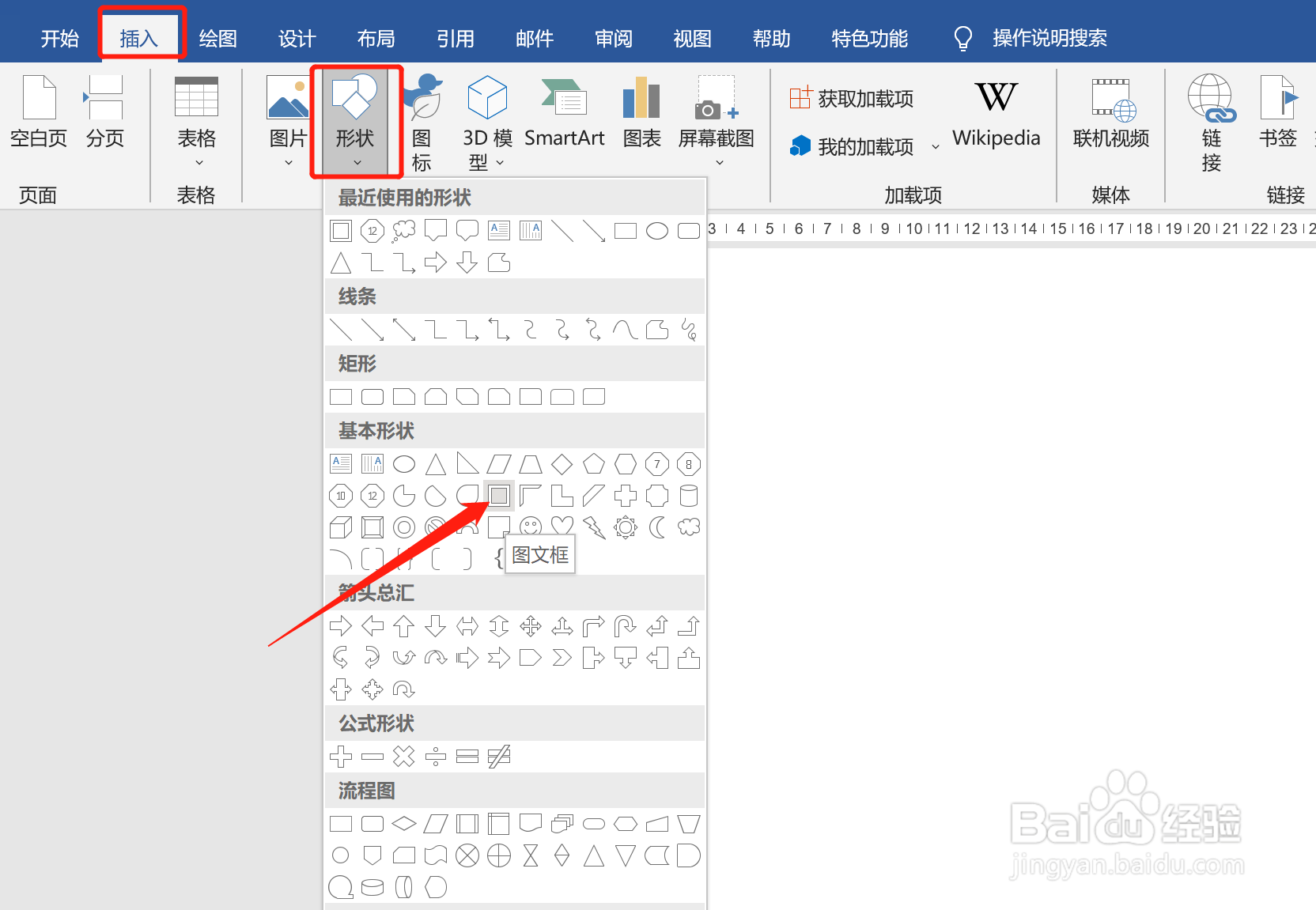Pick the plain rectangle in 矩形 section
The image size is (1316, 910).
(x=341, y=397)
